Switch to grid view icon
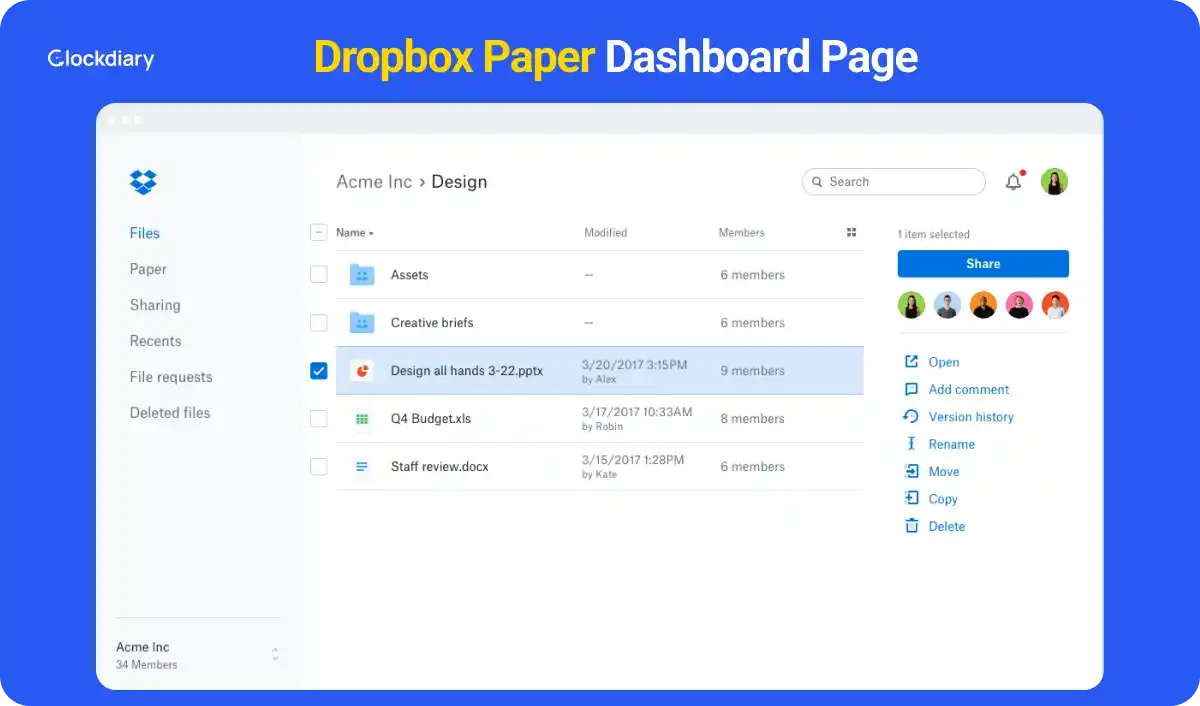Screen dimensions: 1200x706 (851, 232)
